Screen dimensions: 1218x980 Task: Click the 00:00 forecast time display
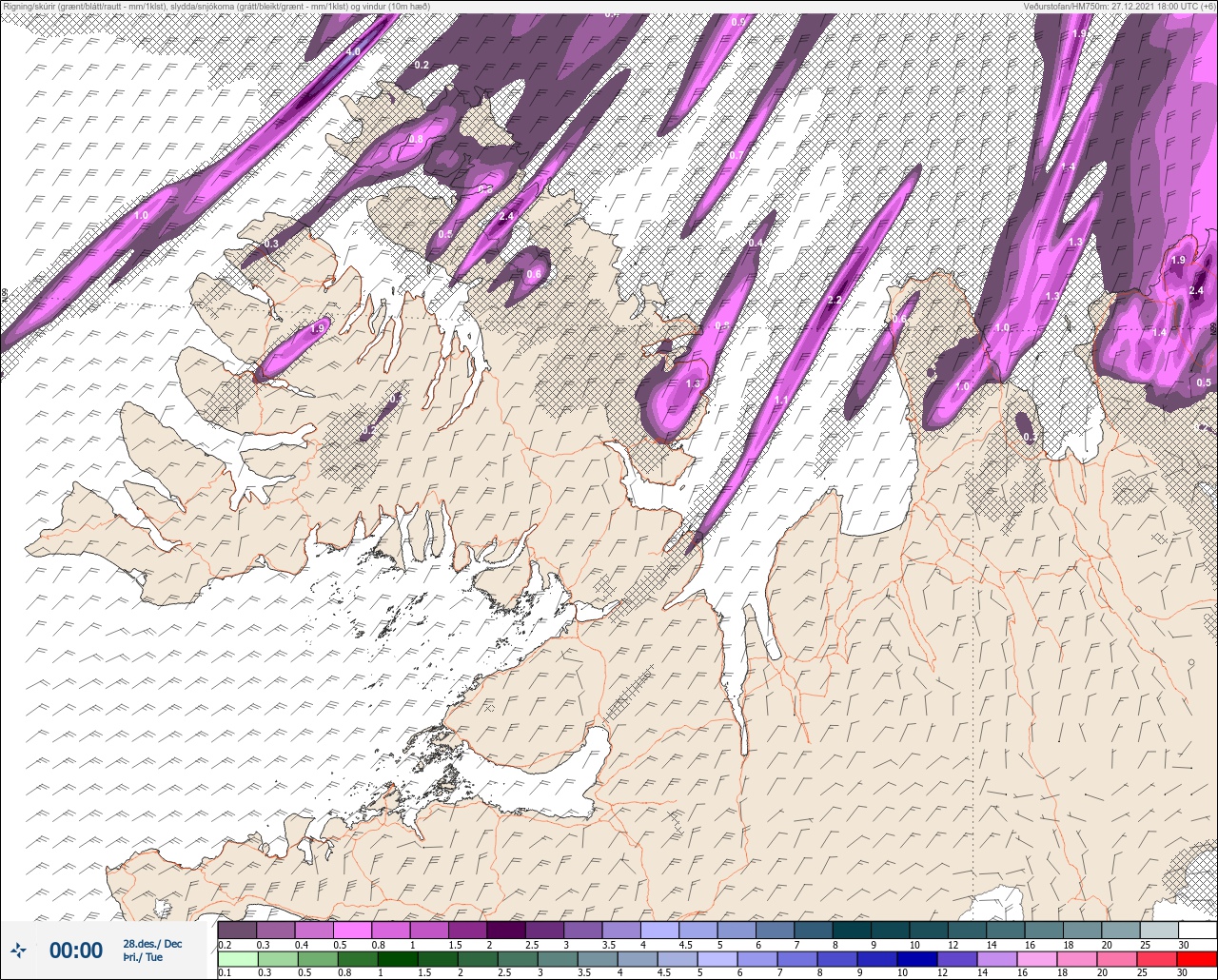(76, 950)
